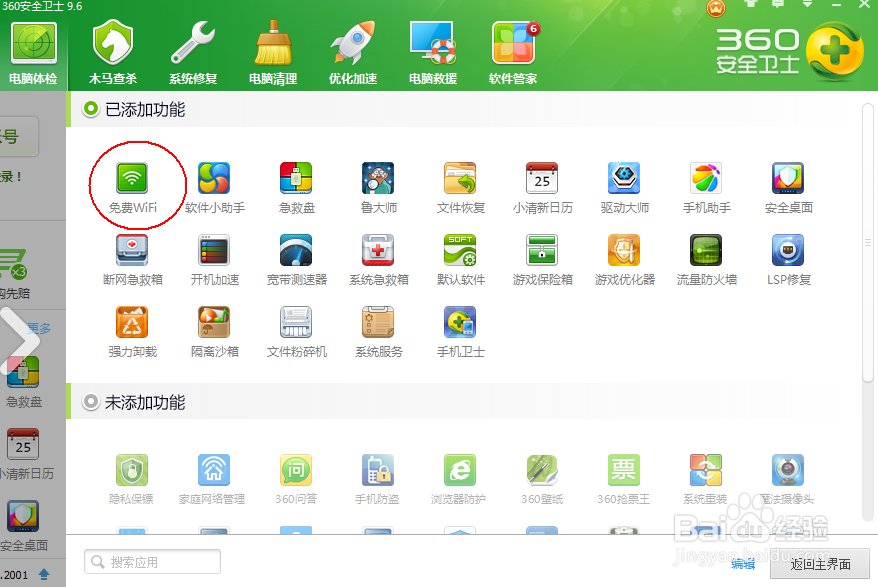The height and width of the screenshot is (587, 878).
Task: Click the 更多 link in sidebar
Action: pos(40,328)
